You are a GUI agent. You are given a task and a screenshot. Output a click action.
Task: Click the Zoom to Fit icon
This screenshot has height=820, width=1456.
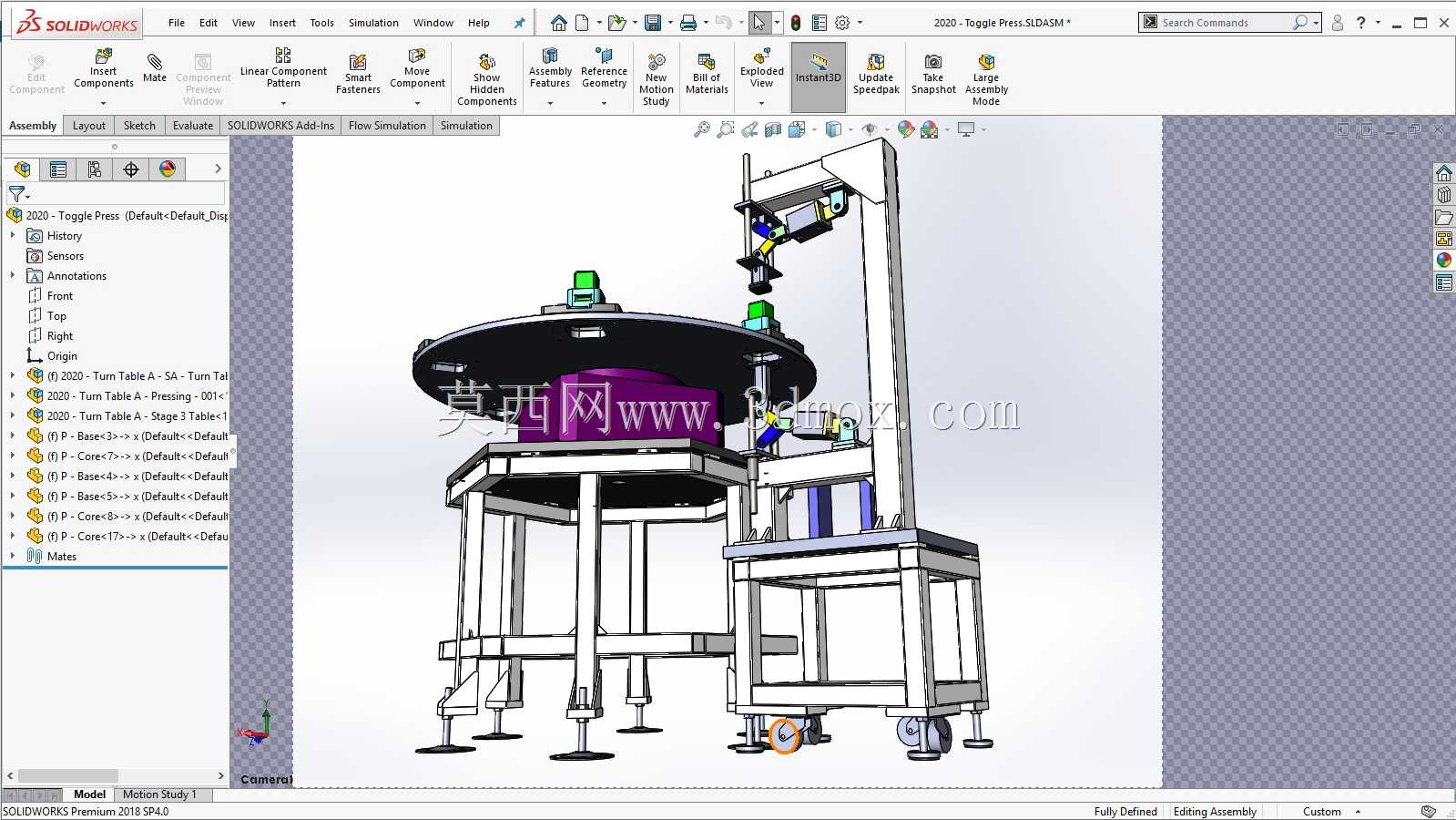(701, 129)
